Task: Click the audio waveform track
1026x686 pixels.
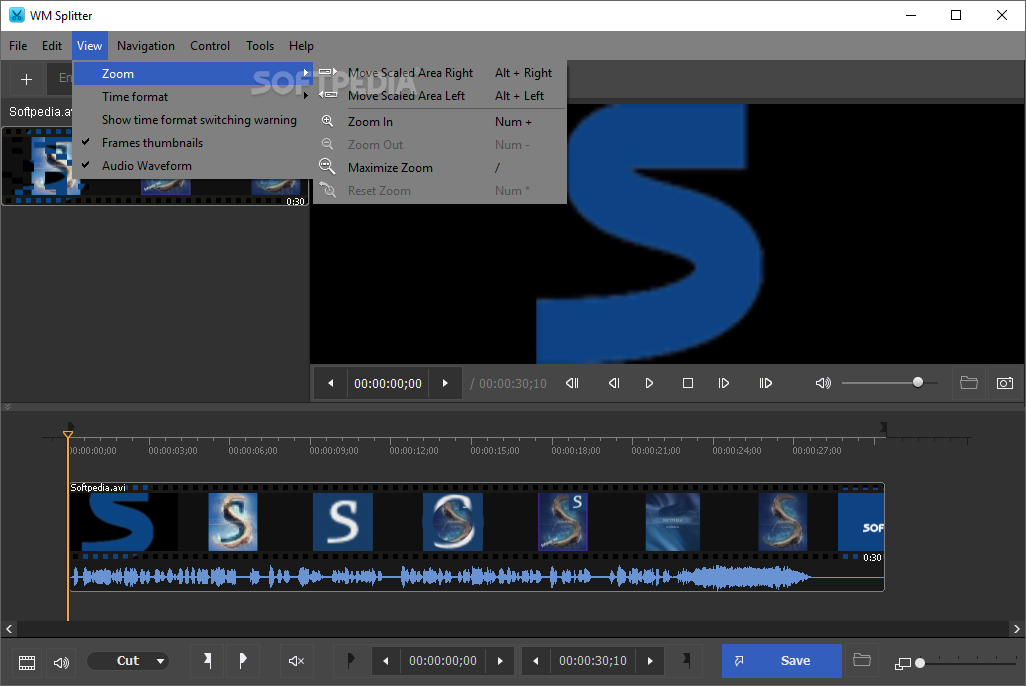Action: (x=477, y=577)
